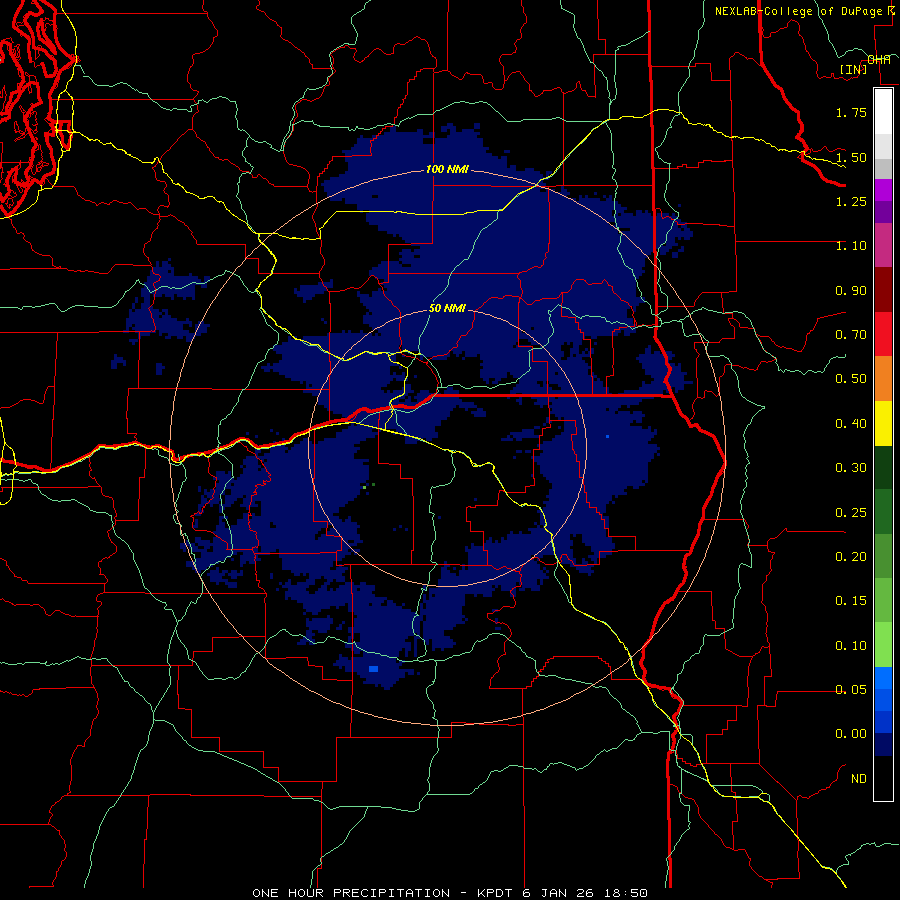
Task: Pick the bright red swatch on the scale
Action: [883, 334]
